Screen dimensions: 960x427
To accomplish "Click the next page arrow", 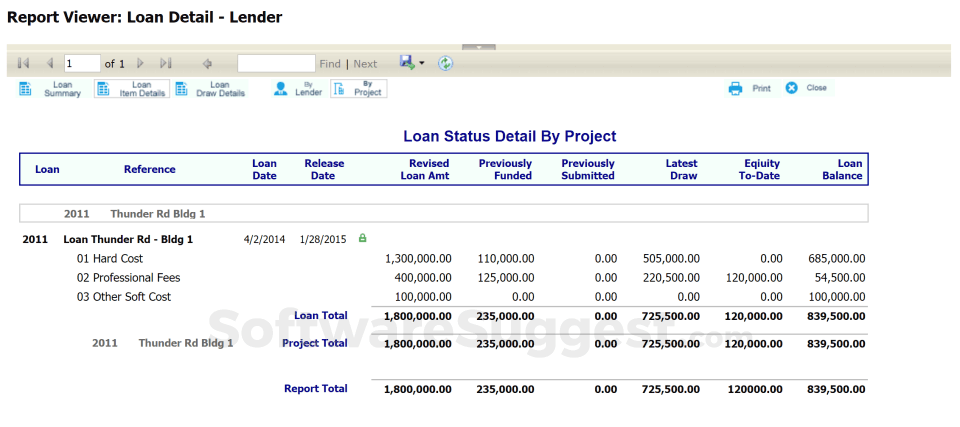I will (141, 63).
